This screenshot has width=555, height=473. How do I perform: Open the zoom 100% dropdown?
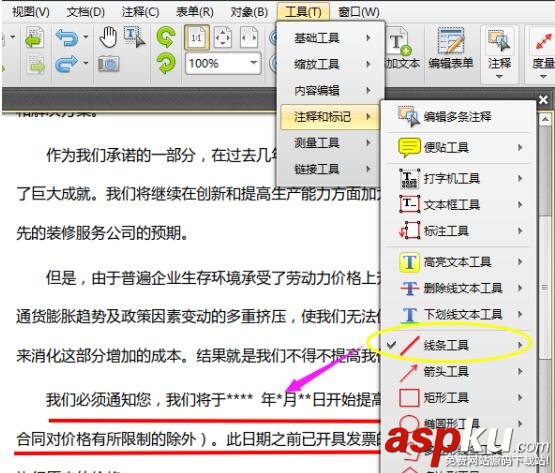(253, 63)
